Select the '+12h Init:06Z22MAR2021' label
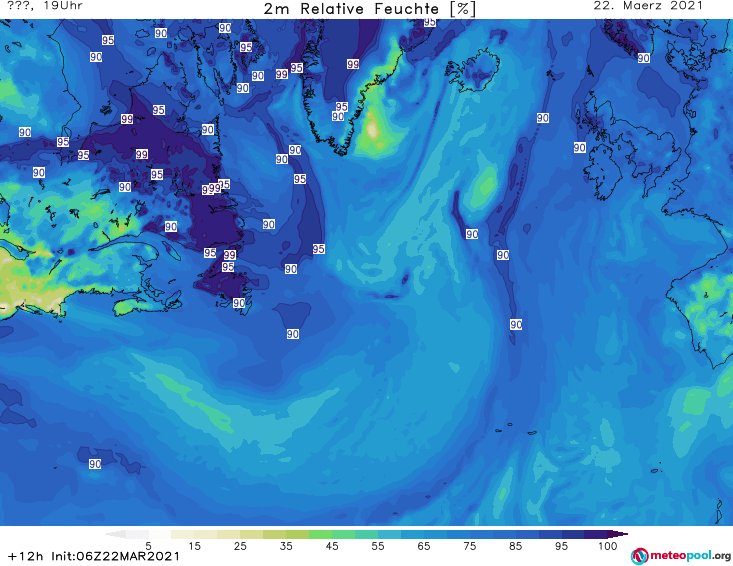Viewport: 733px width, 566px height. point(94,556)
